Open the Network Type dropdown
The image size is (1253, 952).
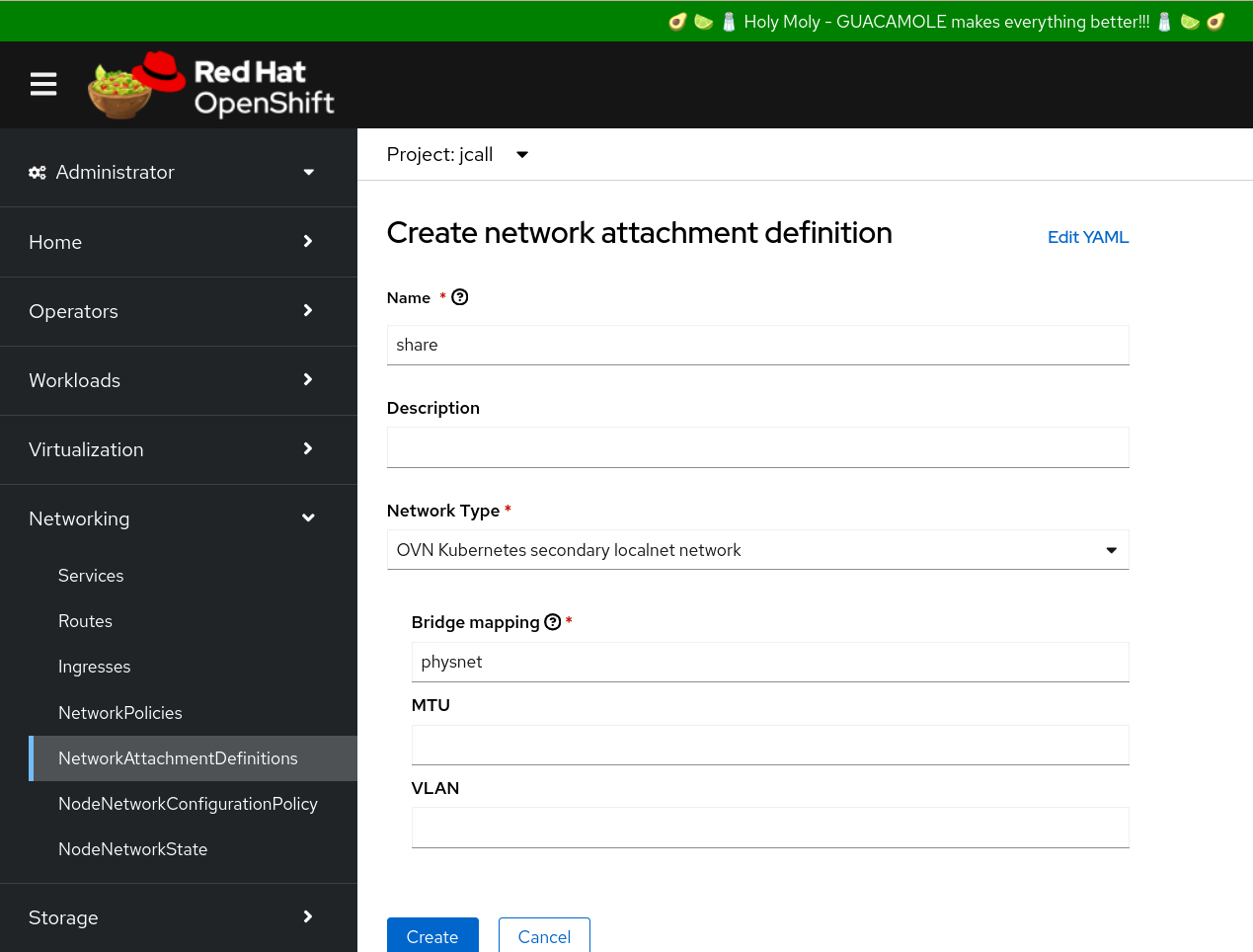757,550
